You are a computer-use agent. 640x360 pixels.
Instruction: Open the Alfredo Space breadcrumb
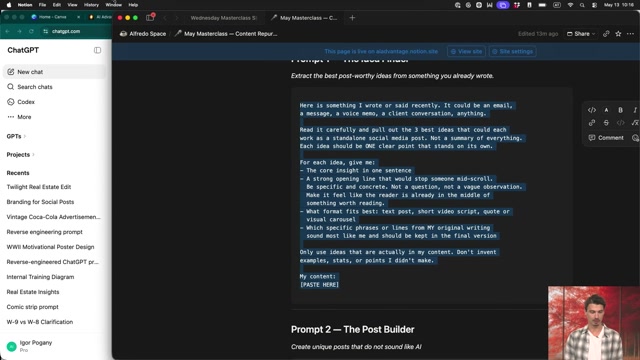tap(143, 34)
